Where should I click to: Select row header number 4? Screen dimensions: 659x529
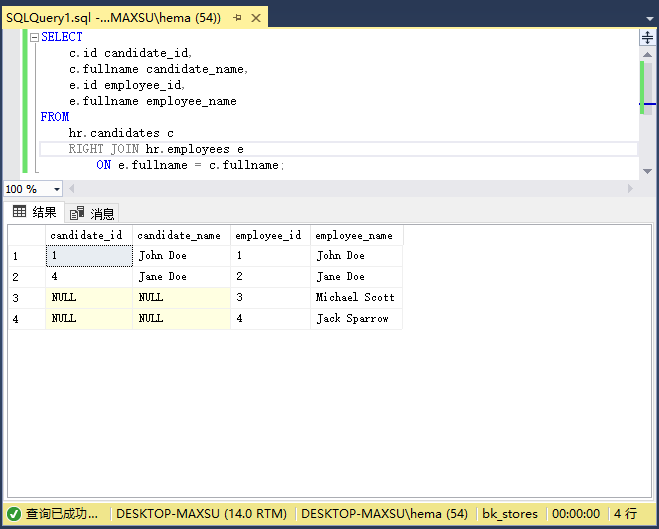[x=27, y=319]
